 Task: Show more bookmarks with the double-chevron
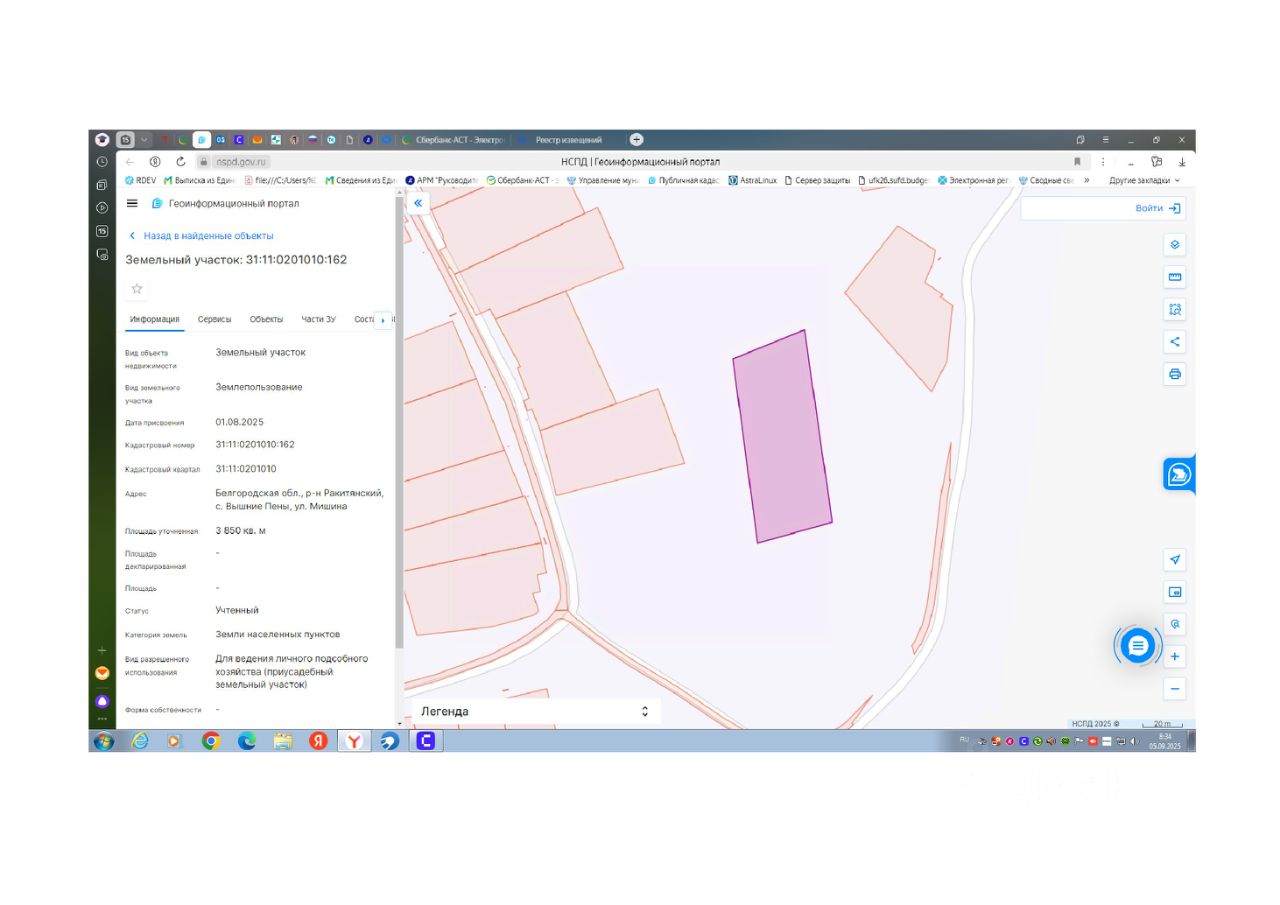1086,180
